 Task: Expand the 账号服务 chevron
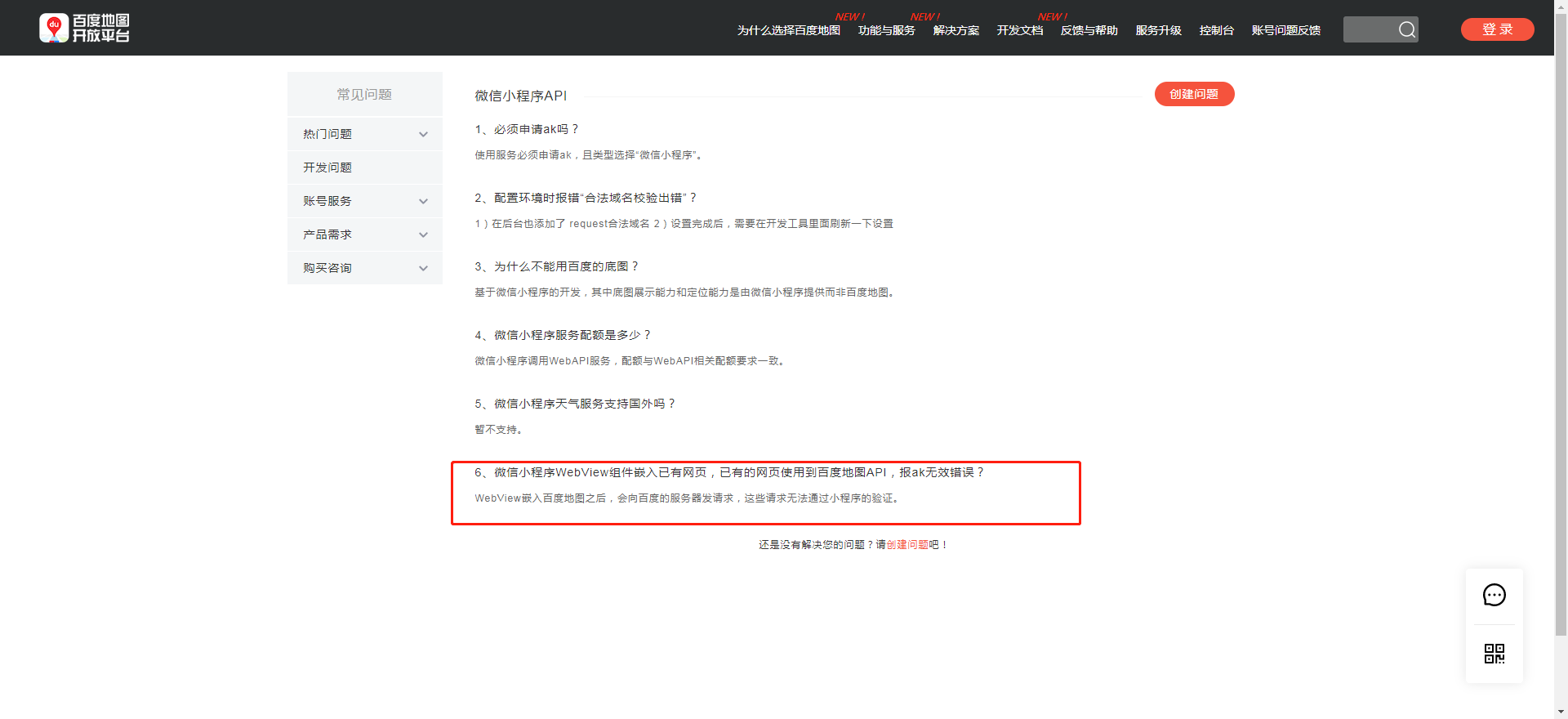423,201
